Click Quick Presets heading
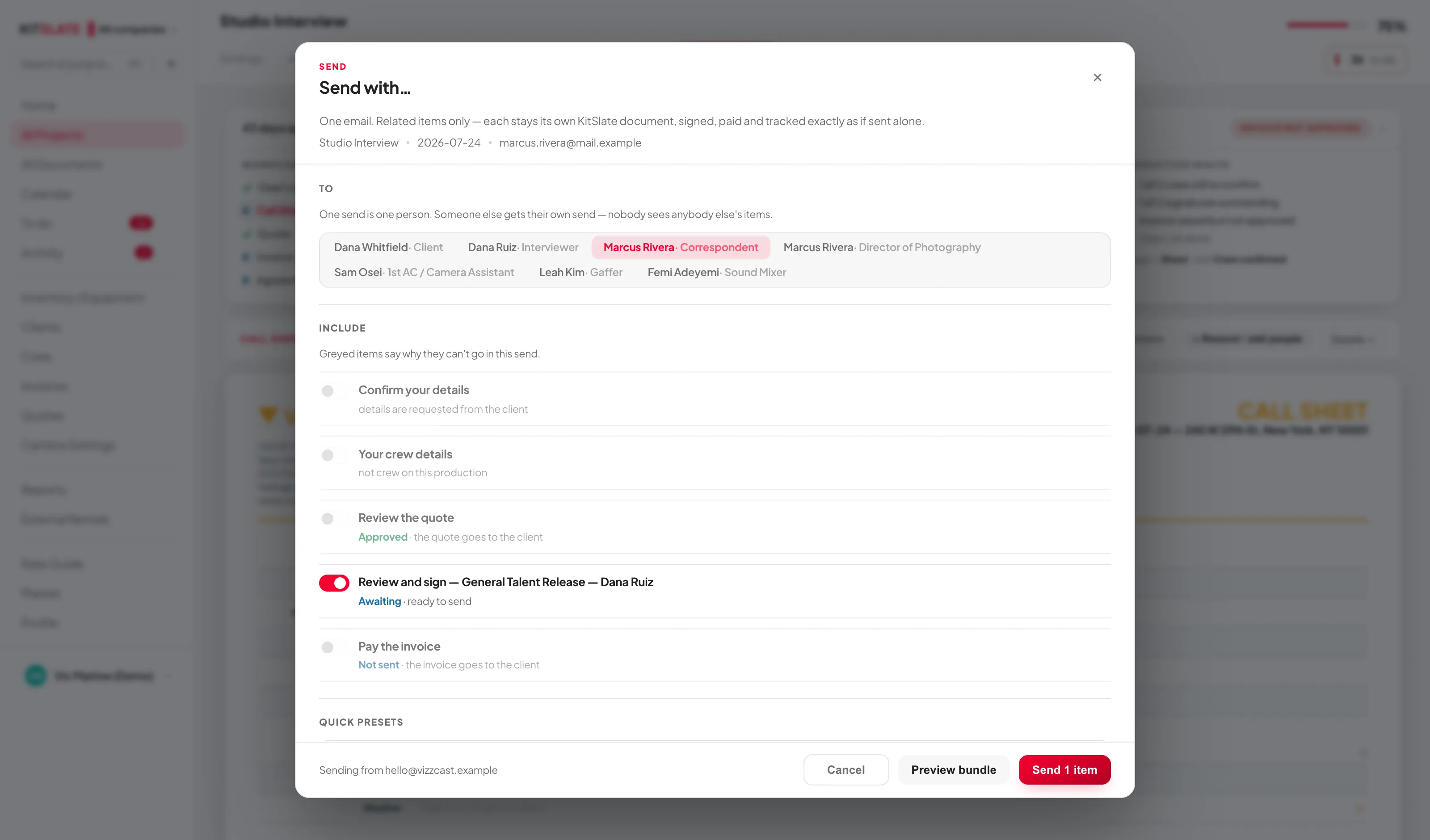Viewport: 1430px width, 840px height. click(x=361, y=722)
